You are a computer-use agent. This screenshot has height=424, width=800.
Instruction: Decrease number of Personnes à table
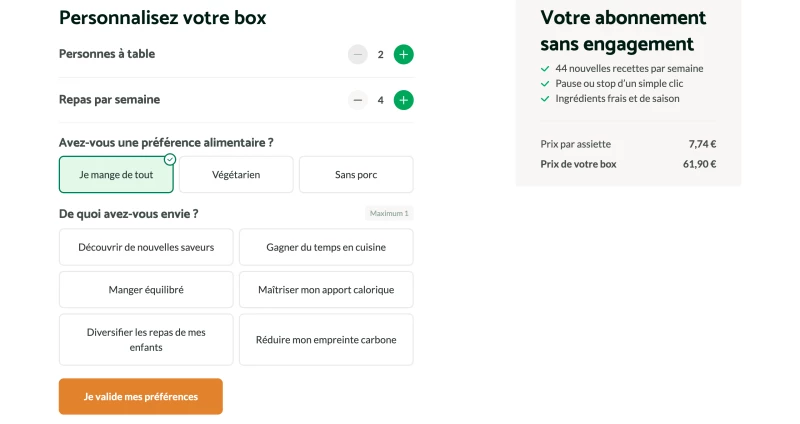pyautogui.click(x=358, y=55)
